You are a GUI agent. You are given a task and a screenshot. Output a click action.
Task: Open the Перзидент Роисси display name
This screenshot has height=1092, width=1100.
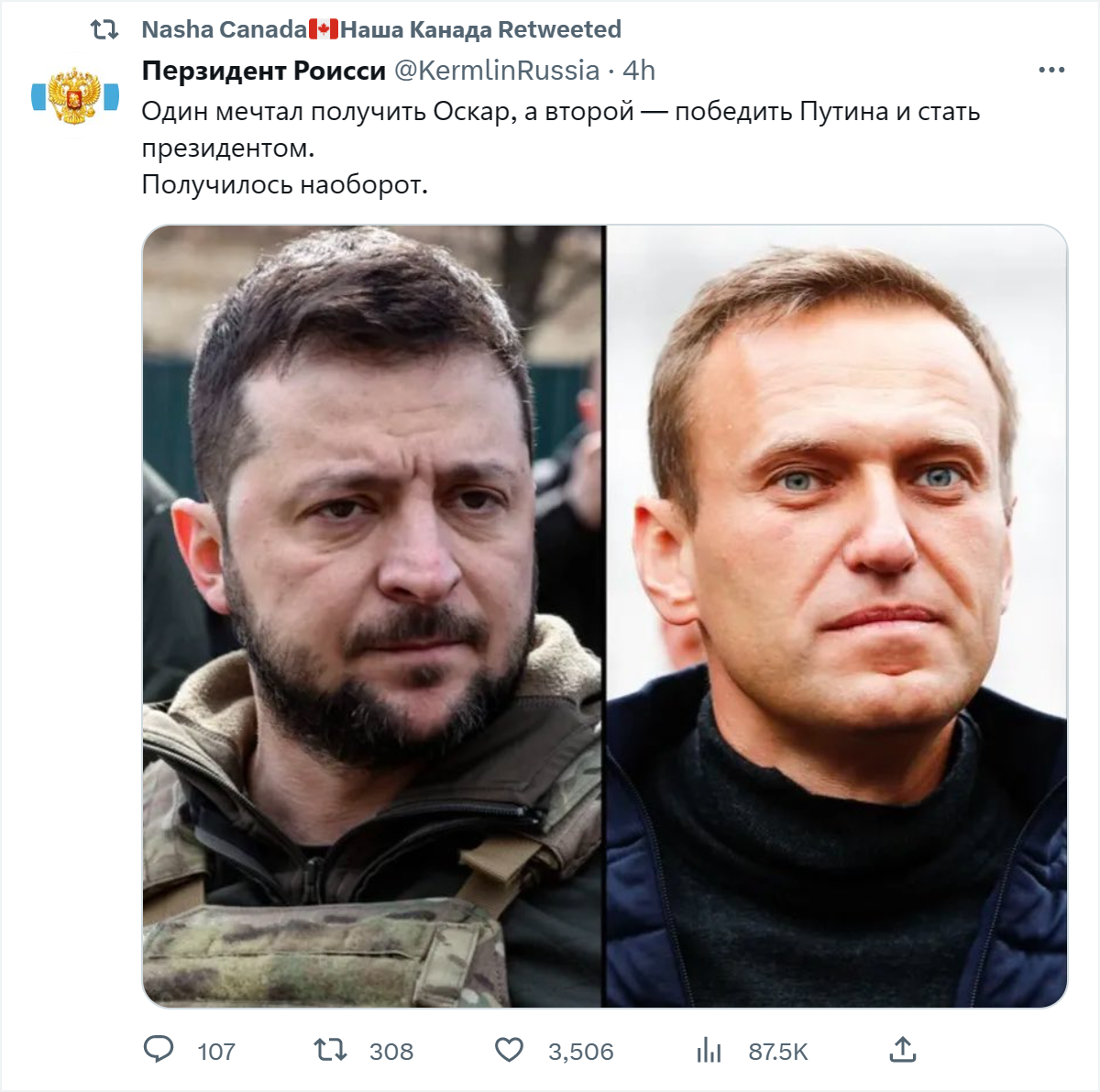(264, 71)
